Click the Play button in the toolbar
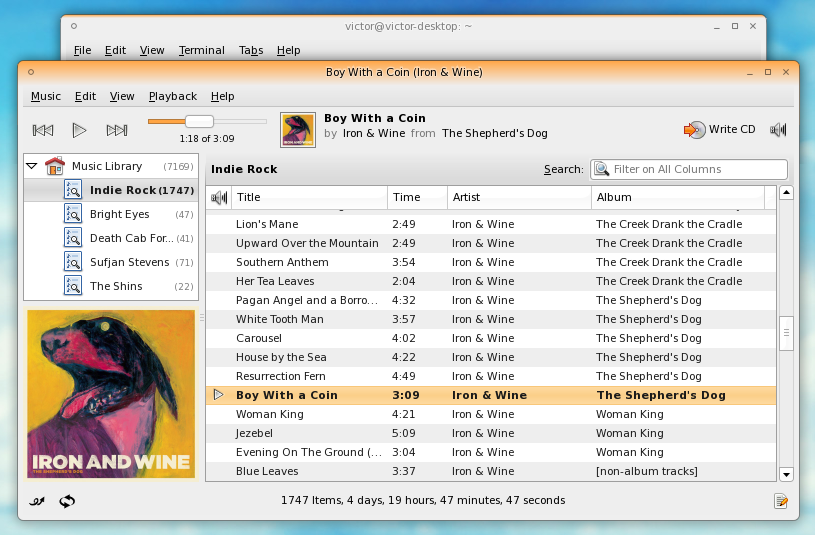Viewport: 815px width, 535px height. (79, 130)
